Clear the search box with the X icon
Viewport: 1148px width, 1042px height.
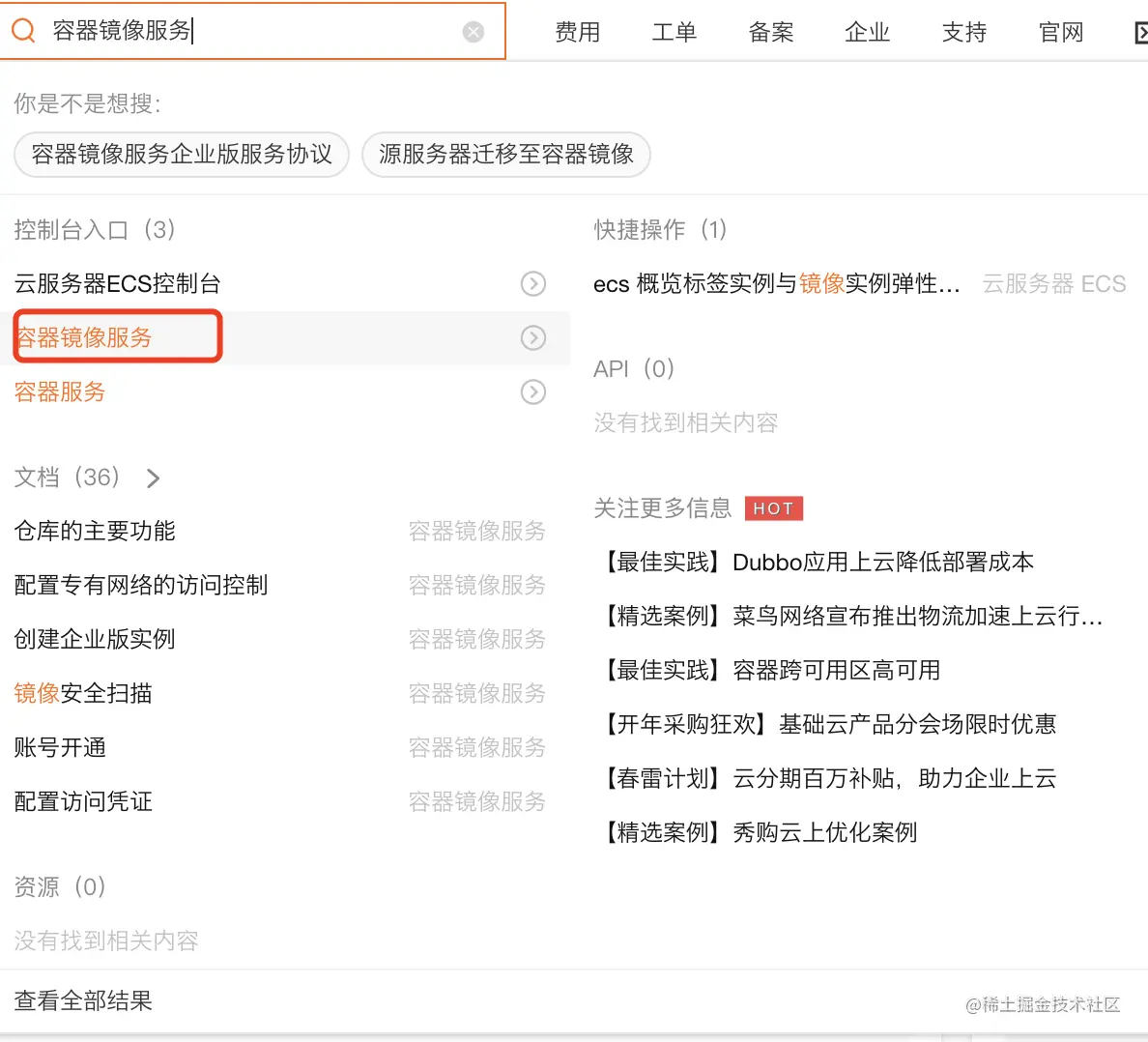[x=473, y=32]
